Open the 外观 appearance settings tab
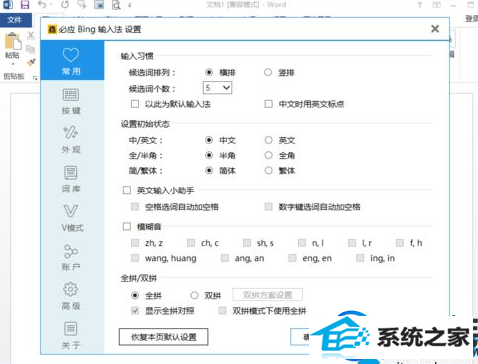This screenshot has height=364, width=478. (x=71, y=140)
